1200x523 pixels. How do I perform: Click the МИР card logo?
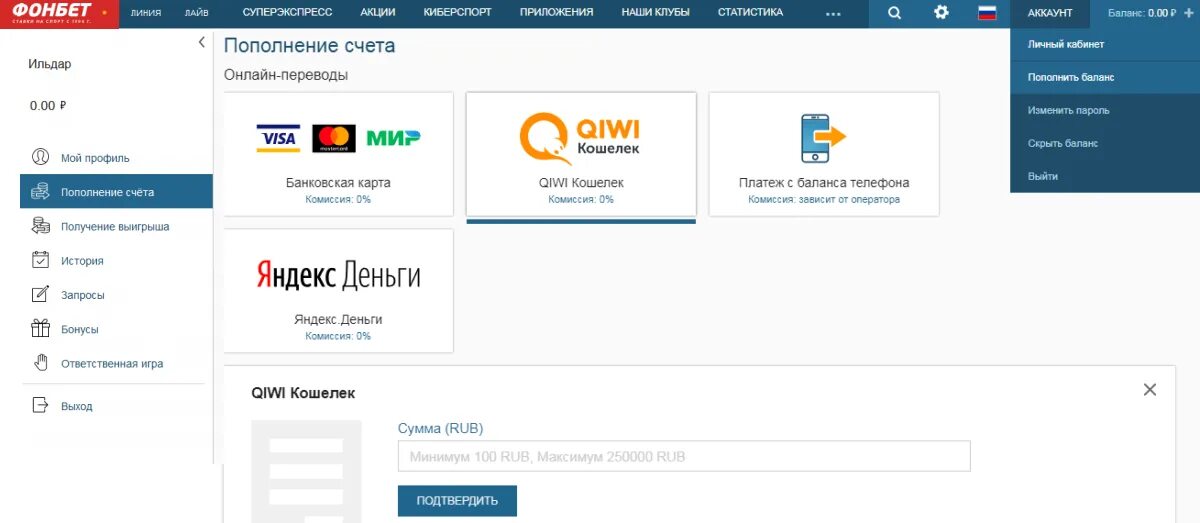click(x=394, y=138)
